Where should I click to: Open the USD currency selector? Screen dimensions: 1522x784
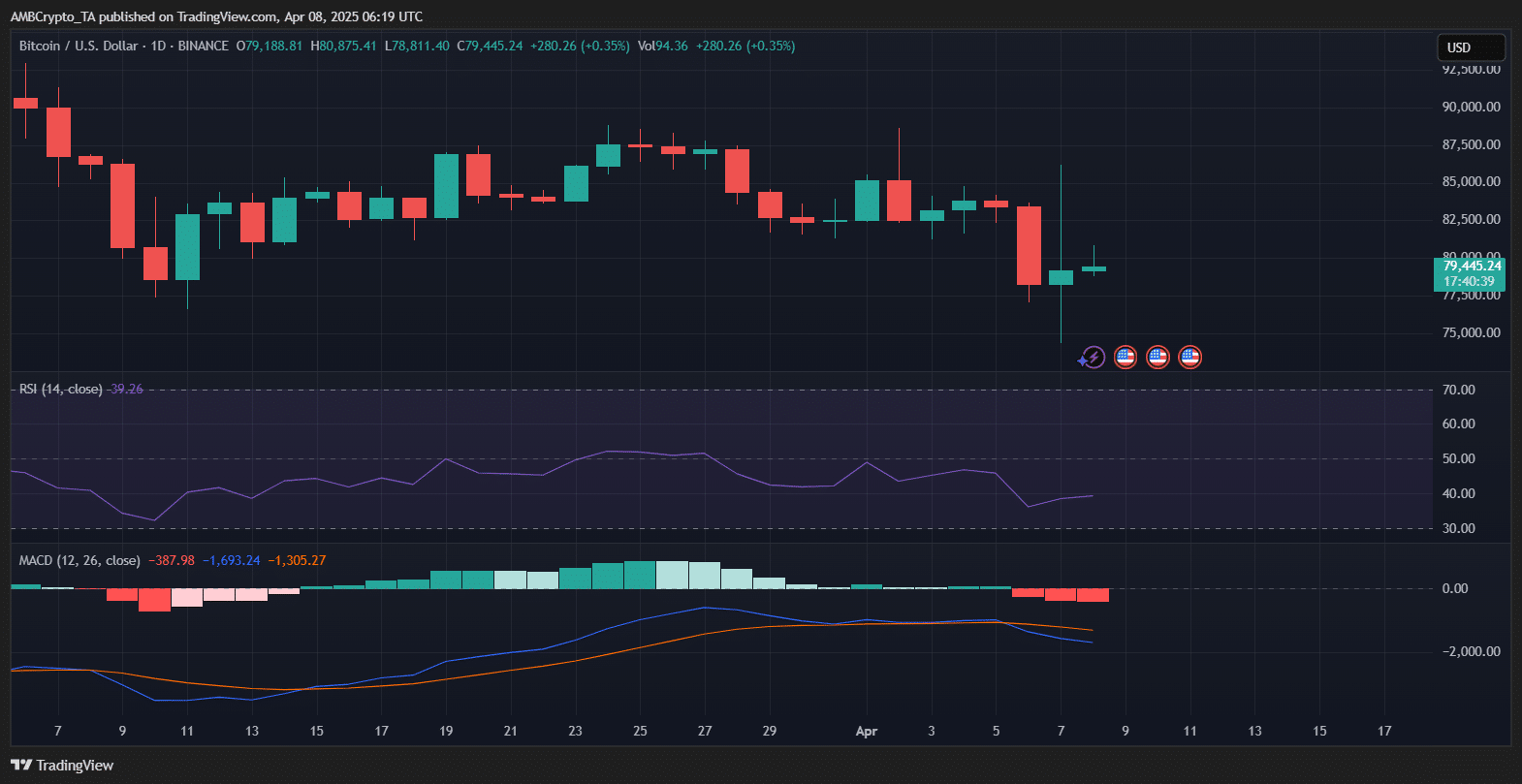[x=1470, y=47]
